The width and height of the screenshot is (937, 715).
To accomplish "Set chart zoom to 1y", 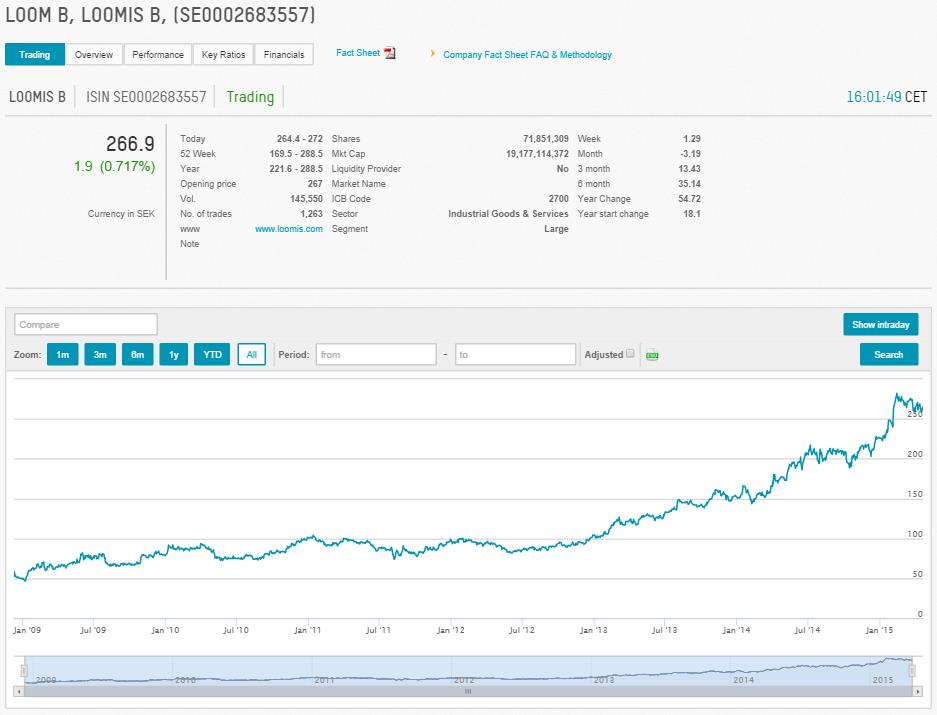I will point(174,355).
